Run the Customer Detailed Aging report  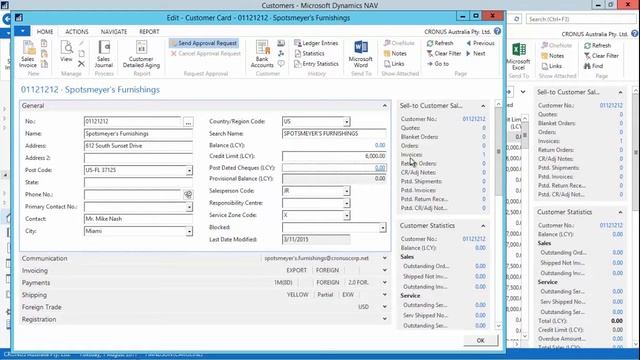pos(141,54)
